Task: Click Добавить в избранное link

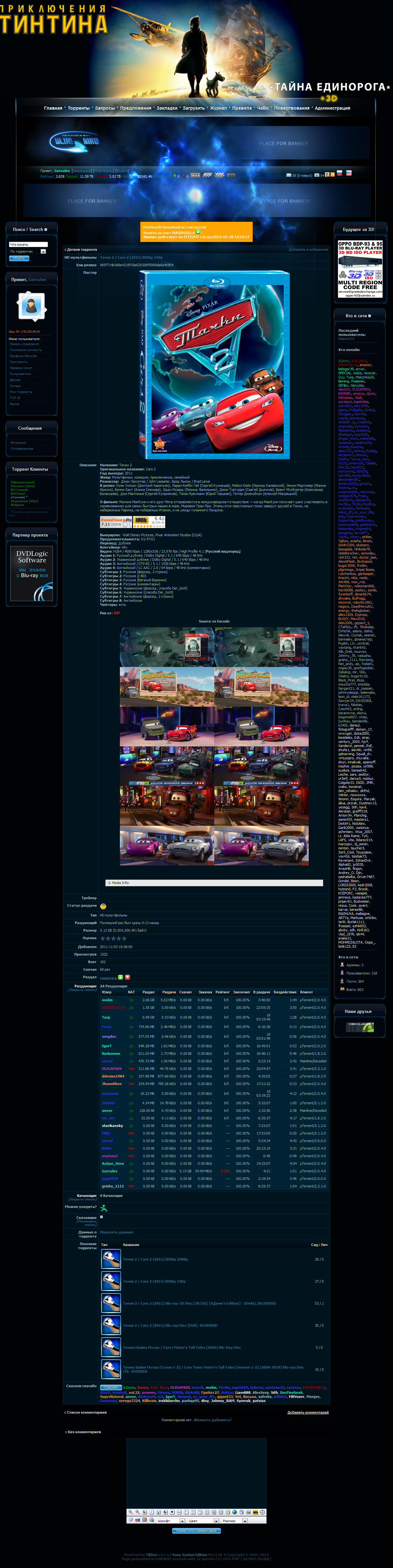Action: [x=308, y=250]
